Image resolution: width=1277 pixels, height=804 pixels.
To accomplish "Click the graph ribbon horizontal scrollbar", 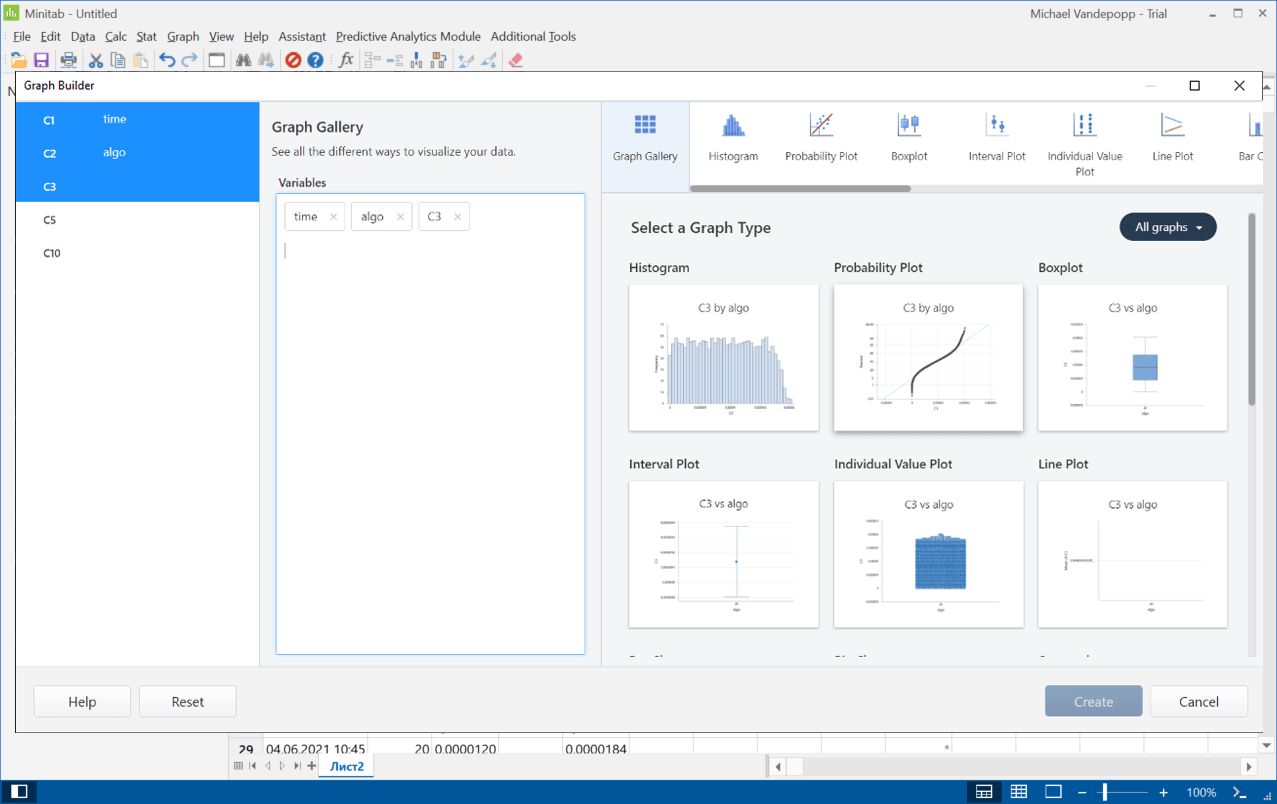I will 800,188.
